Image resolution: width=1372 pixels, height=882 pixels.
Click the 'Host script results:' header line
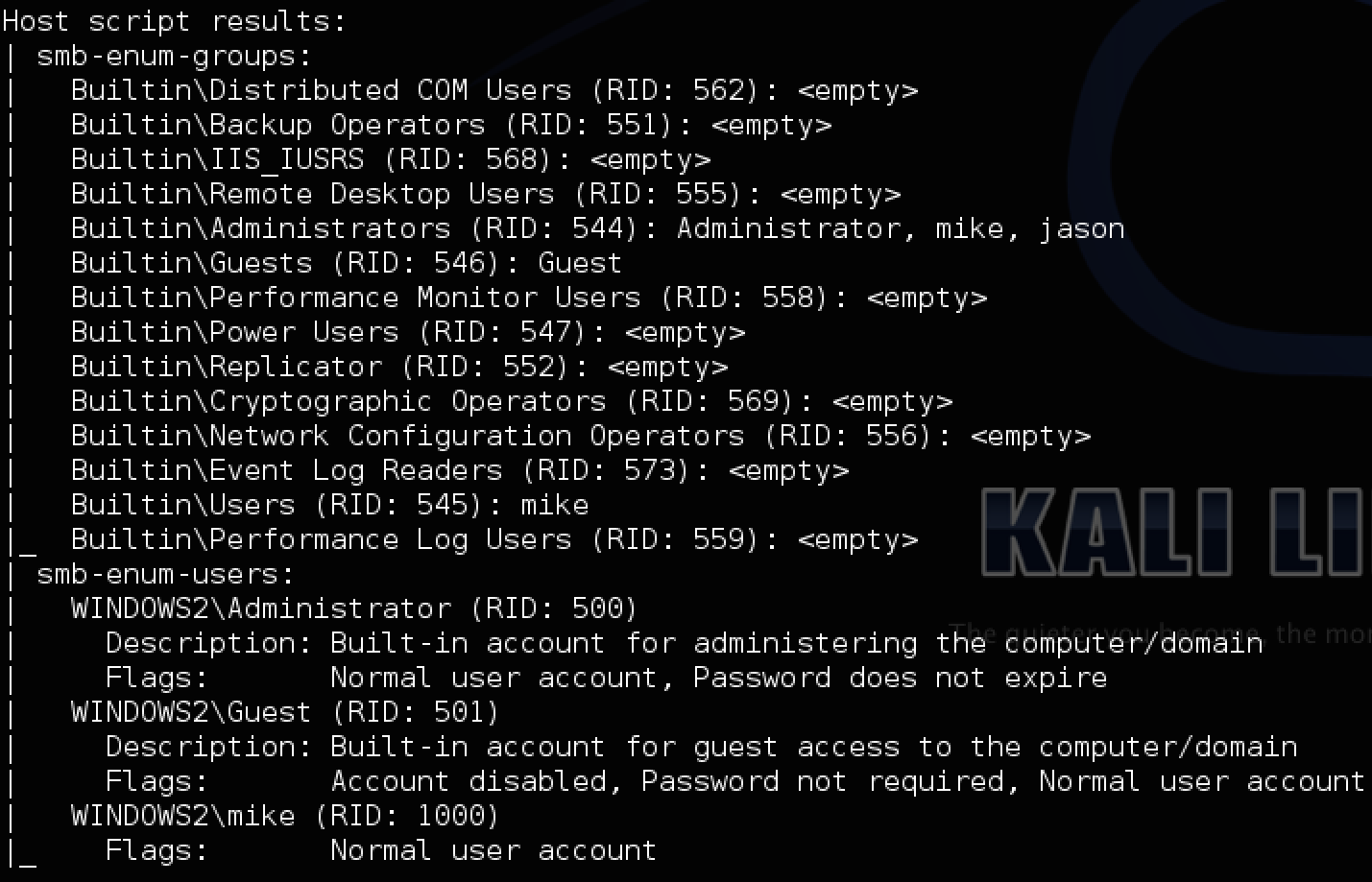pyautogui.click(x=174, y=21)
